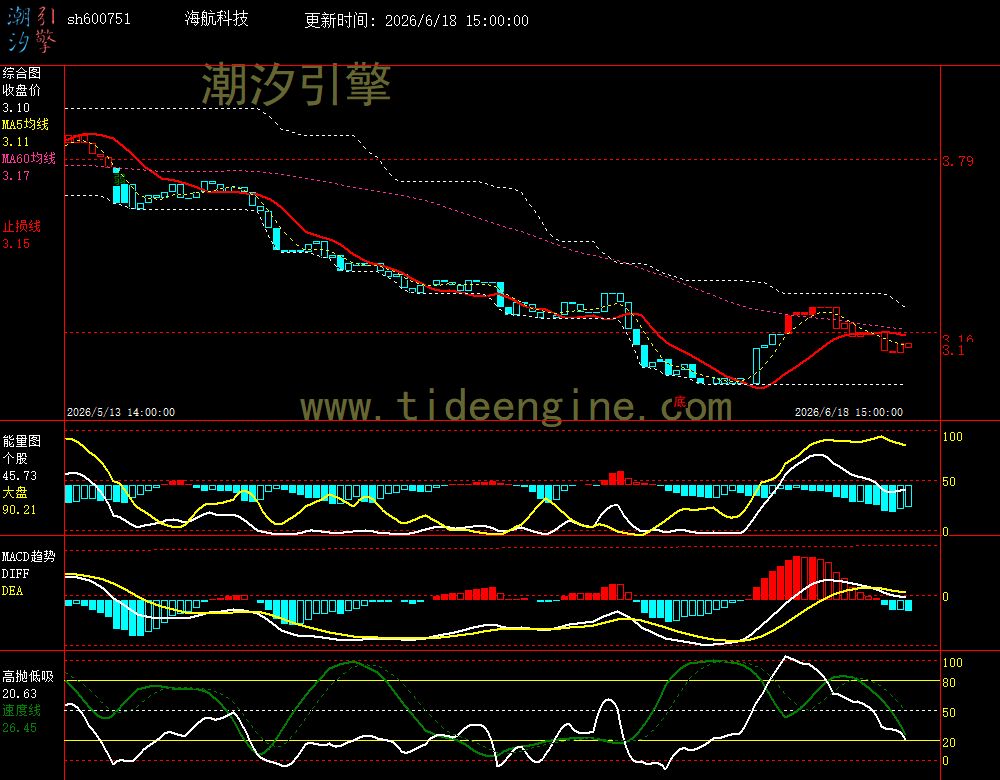Click the red 底 bottom marker
Image resolution: width=1000 pixels, height=780 pixels.
click(680, 402)
